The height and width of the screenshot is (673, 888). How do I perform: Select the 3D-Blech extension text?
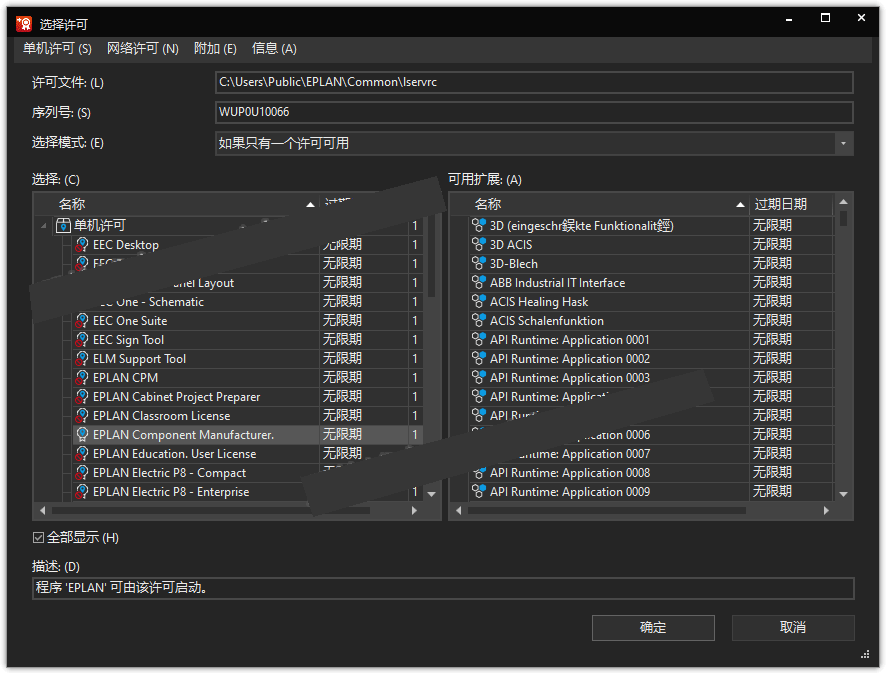[x=514, y=264]
